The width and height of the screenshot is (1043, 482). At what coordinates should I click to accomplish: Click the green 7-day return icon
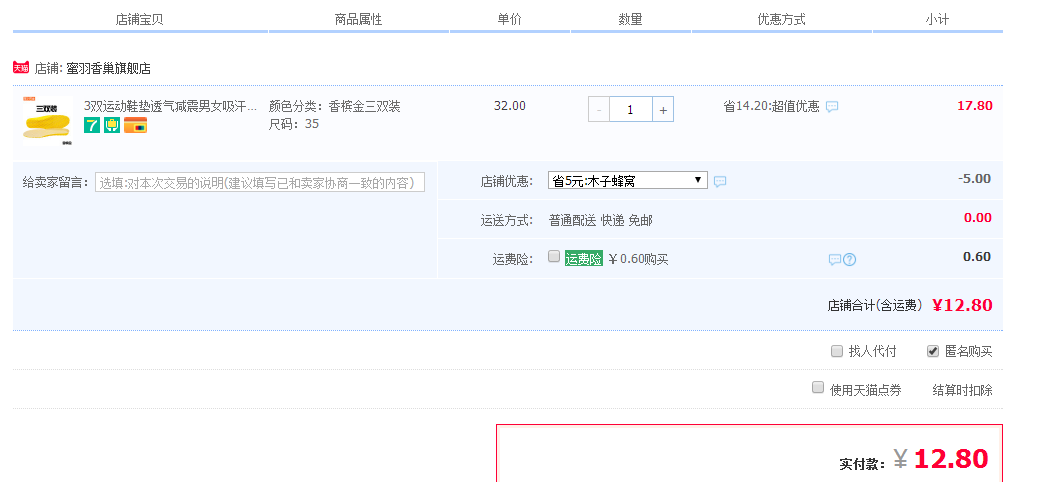(92, 125)
